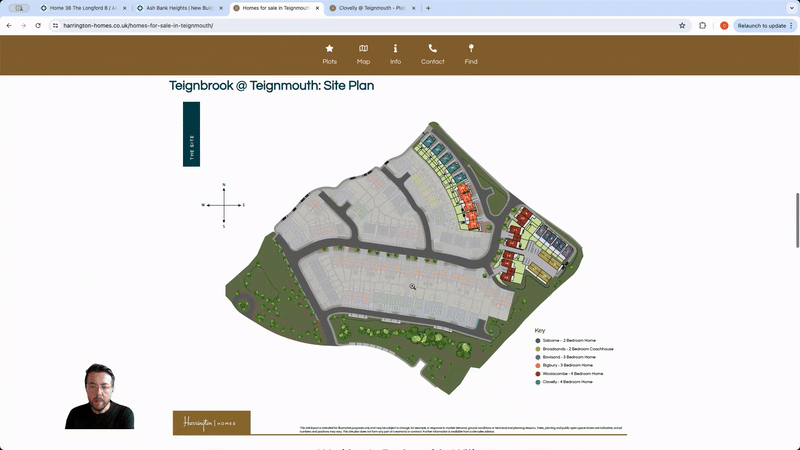Screen dimensions: 800x450
Task: Click the Plots star icon
Action: point(329,48)
